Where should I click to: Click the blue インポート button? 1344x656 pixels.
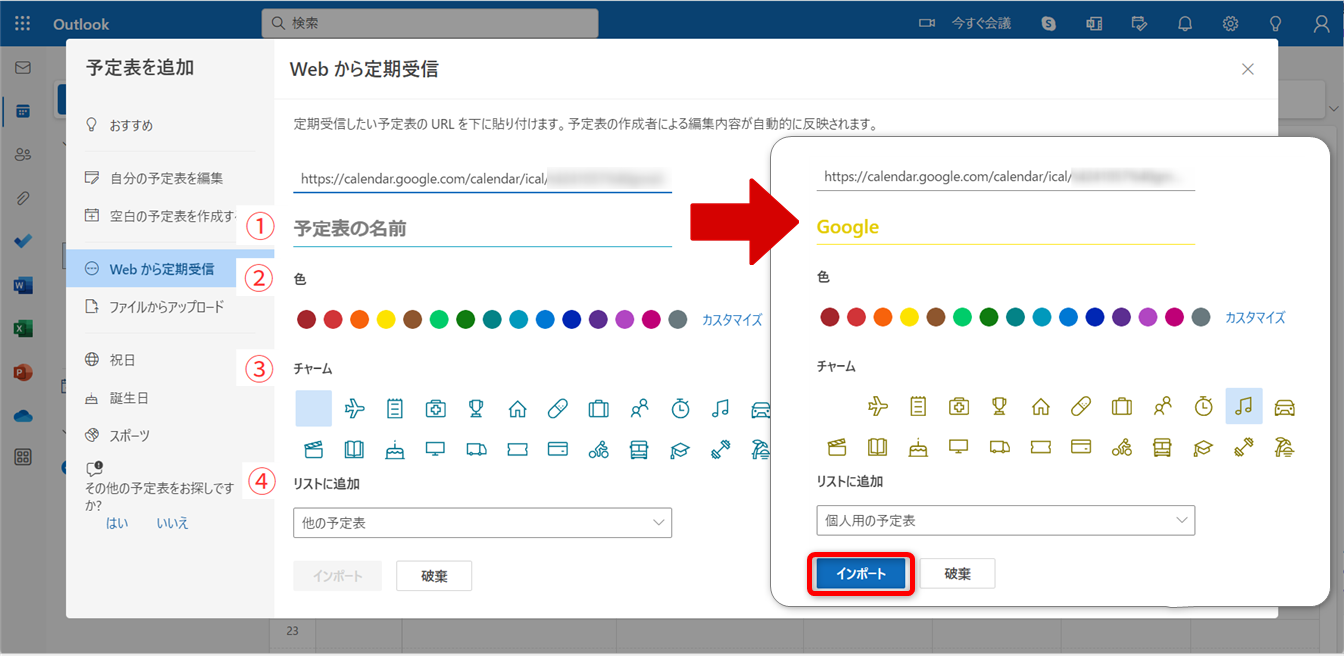coord(860,574)
